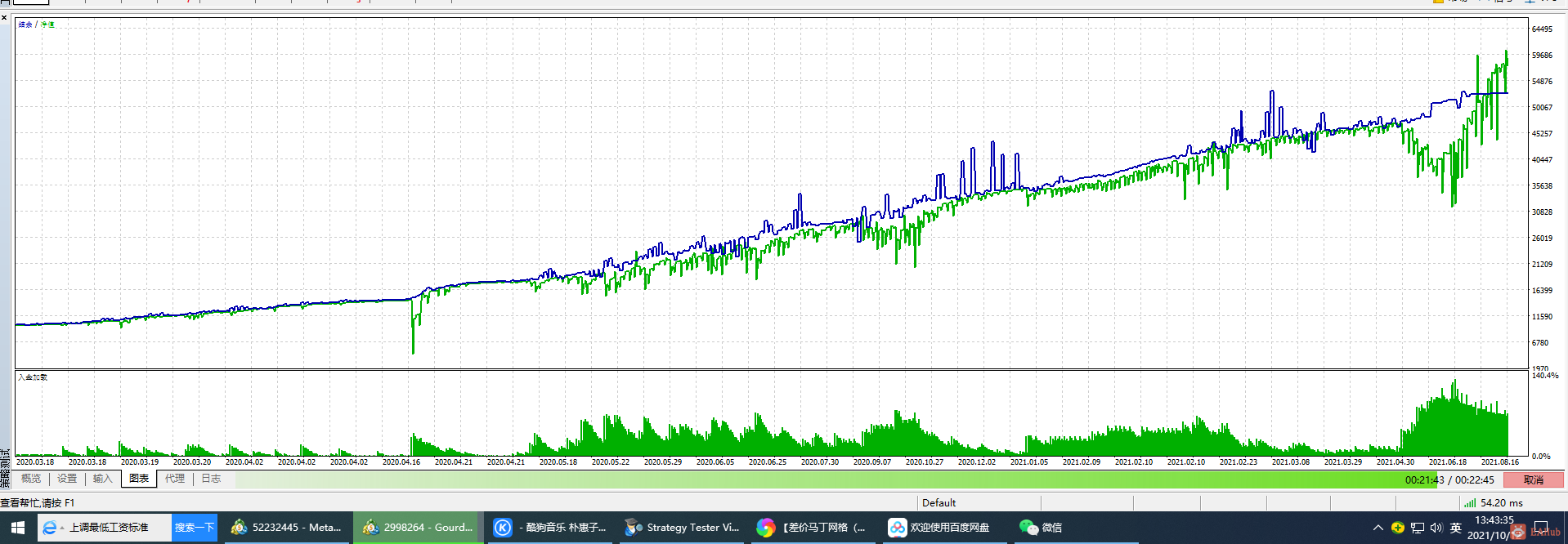Click the volume speaker tray icon
Viewport: 1568px width, 544px height.
coord(1436,528)
